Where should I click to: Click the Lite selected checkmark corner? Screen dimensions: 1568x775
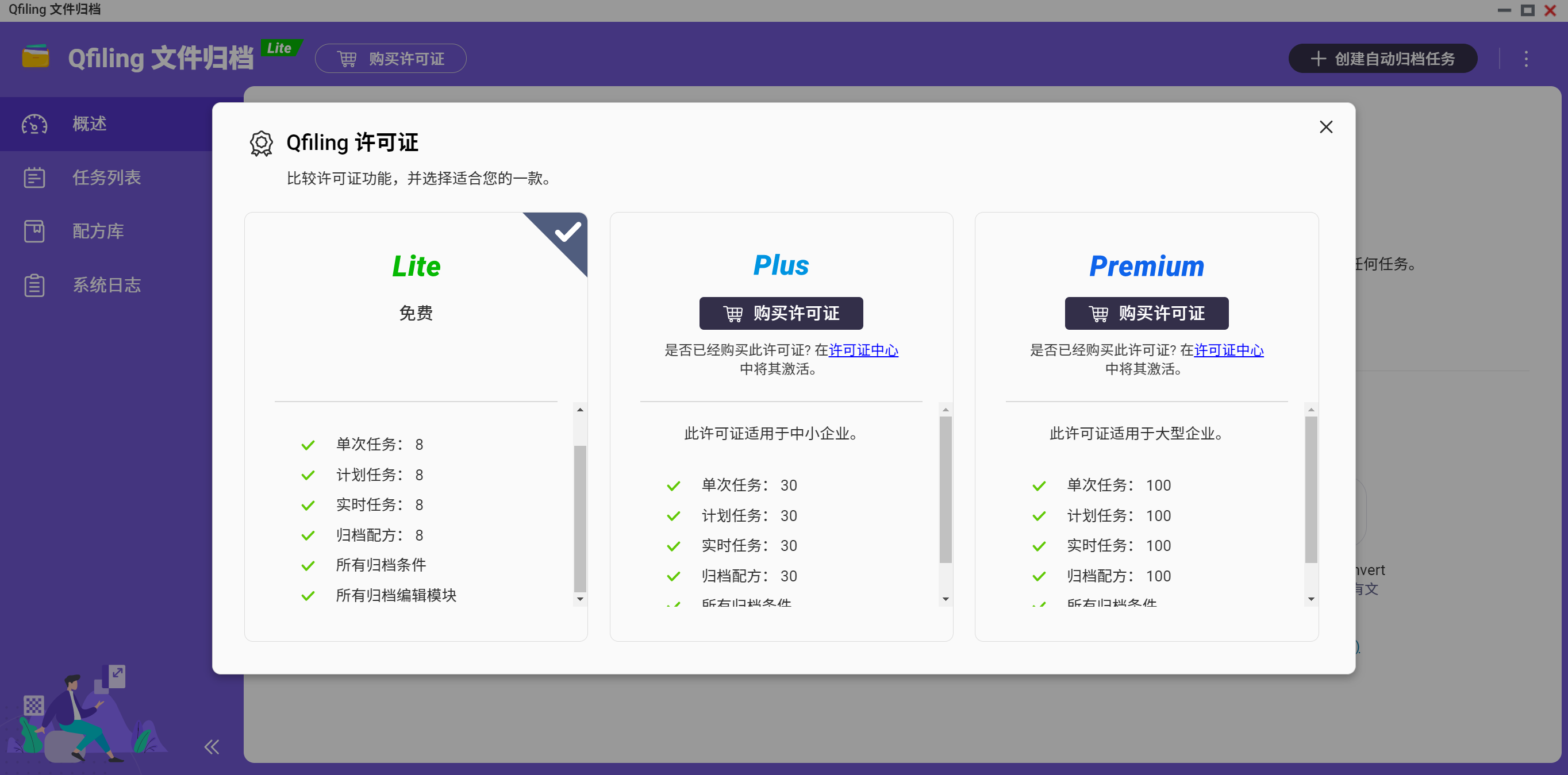(x=567, y=232)
